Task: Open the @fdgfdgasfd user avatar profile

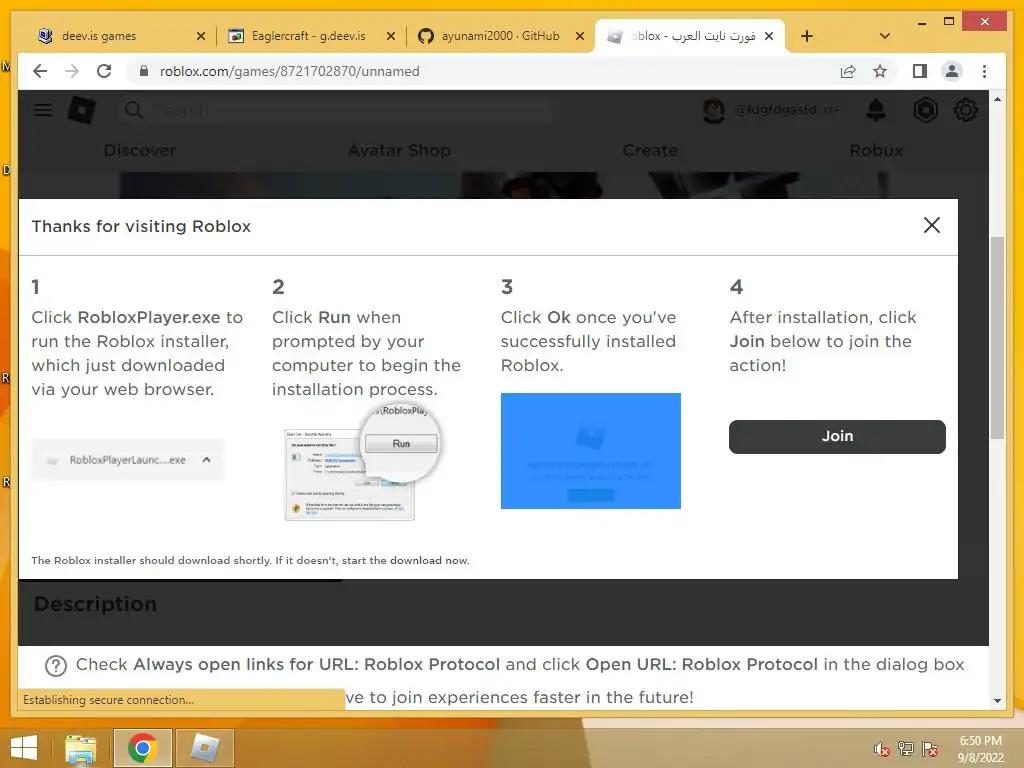Action: (713, 110)
